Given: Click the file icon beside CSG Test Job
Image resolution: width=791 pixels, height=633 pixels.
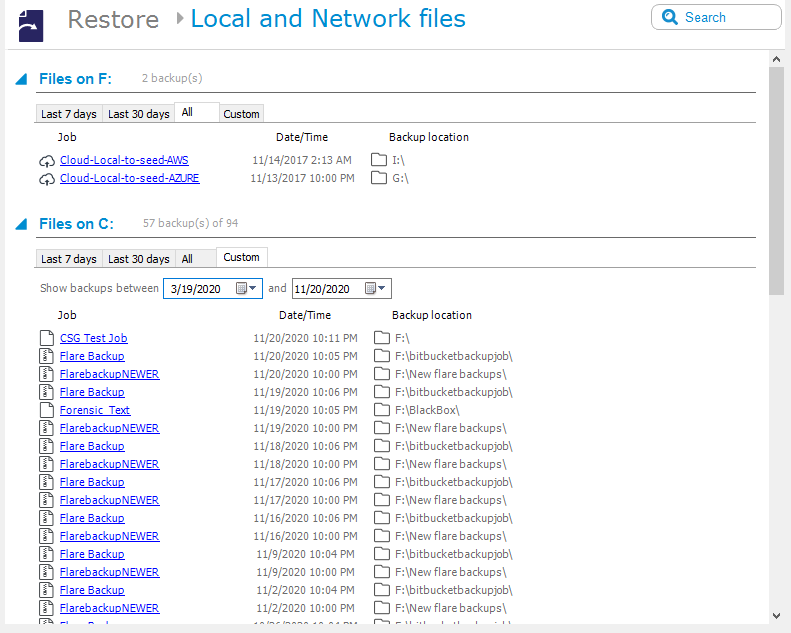Looking at the screenshot, I should click(x=46, y=338).
